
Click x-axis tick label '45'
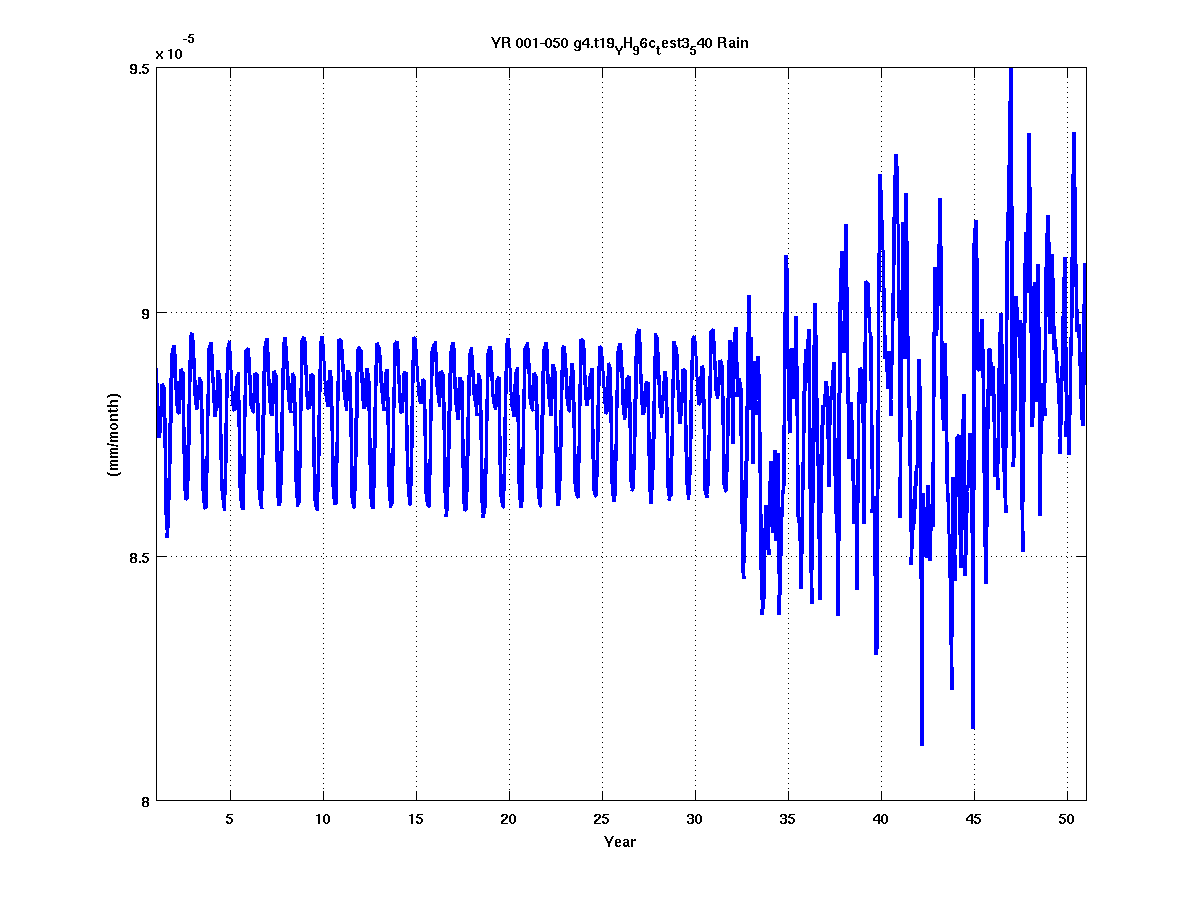974,819
